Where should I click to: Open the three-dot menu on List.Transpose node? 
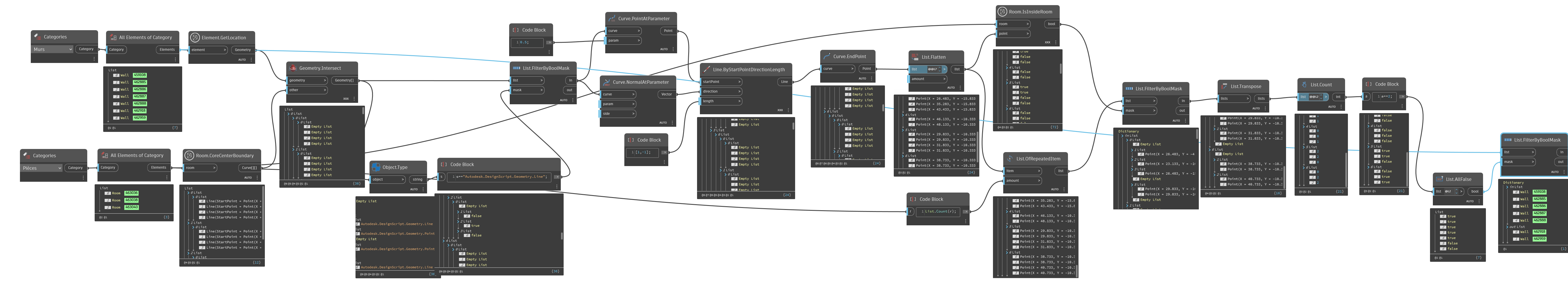point(1265,108)
